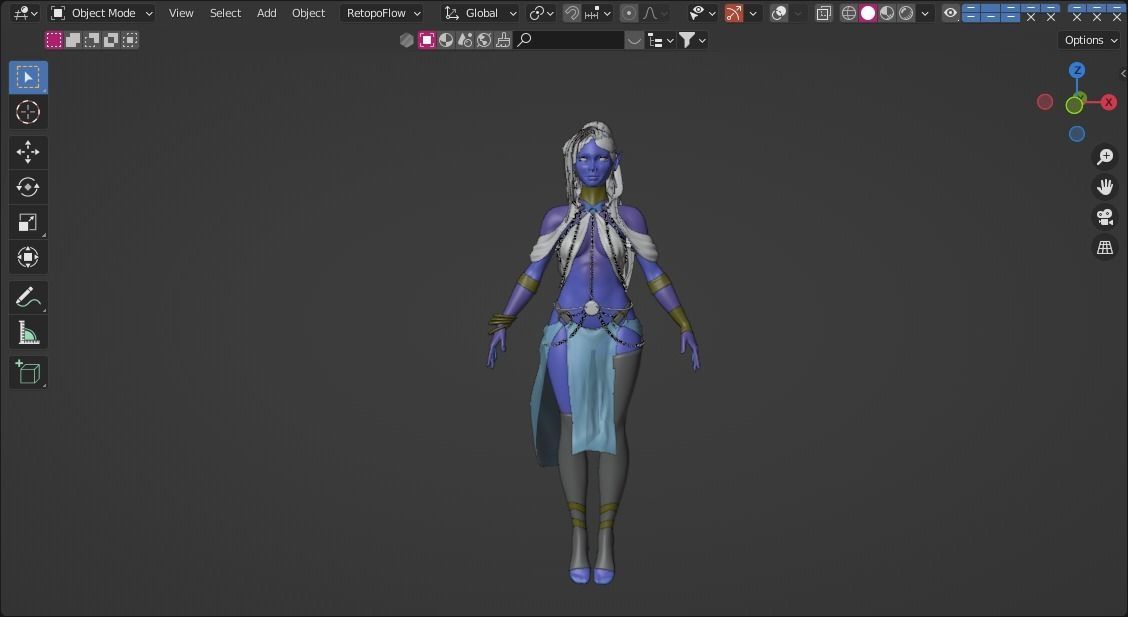
Task: Click the negative Z blue circle on gizmo
Action: [1077, 134]
